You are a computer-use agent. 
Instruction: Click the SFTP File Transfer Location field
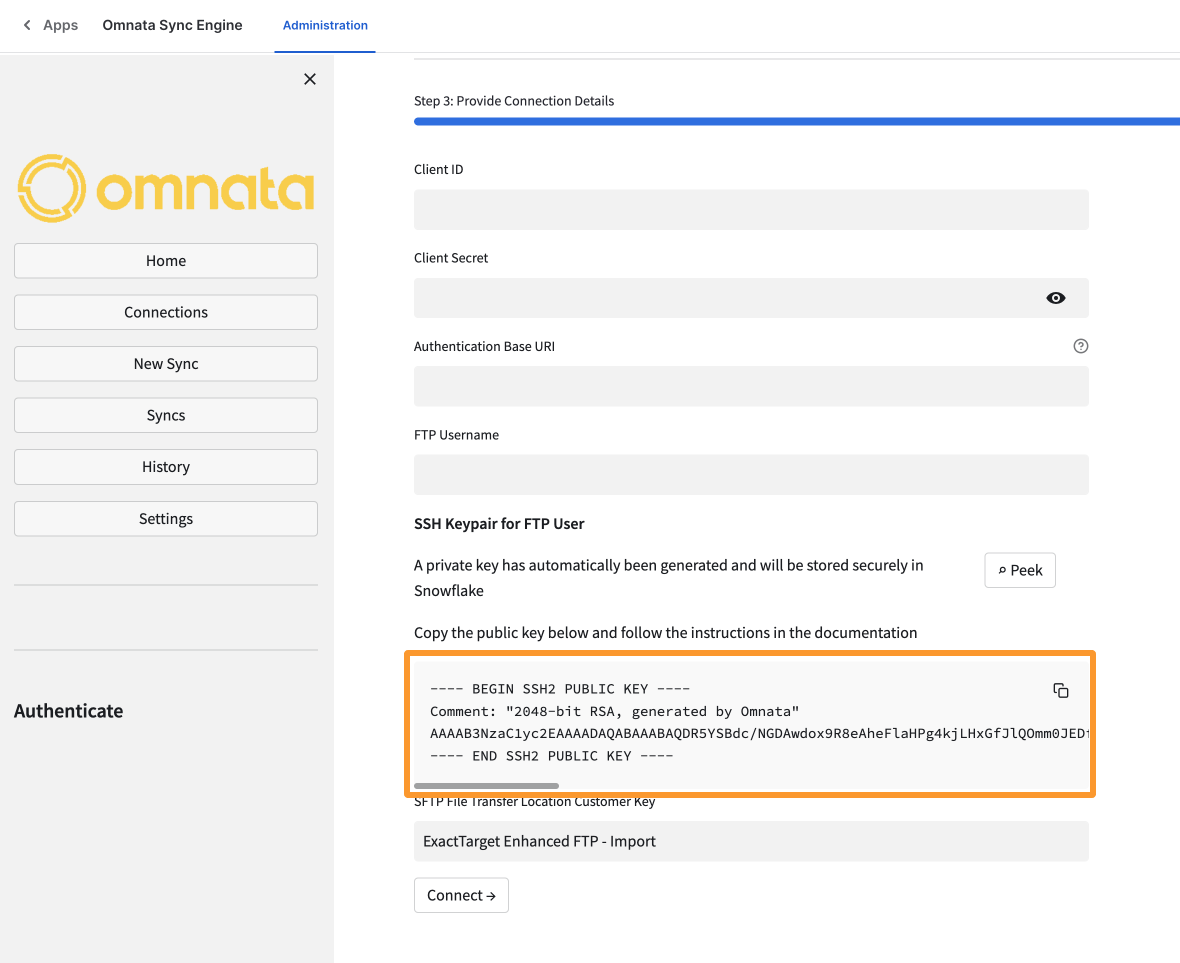[x=750, y=841]
